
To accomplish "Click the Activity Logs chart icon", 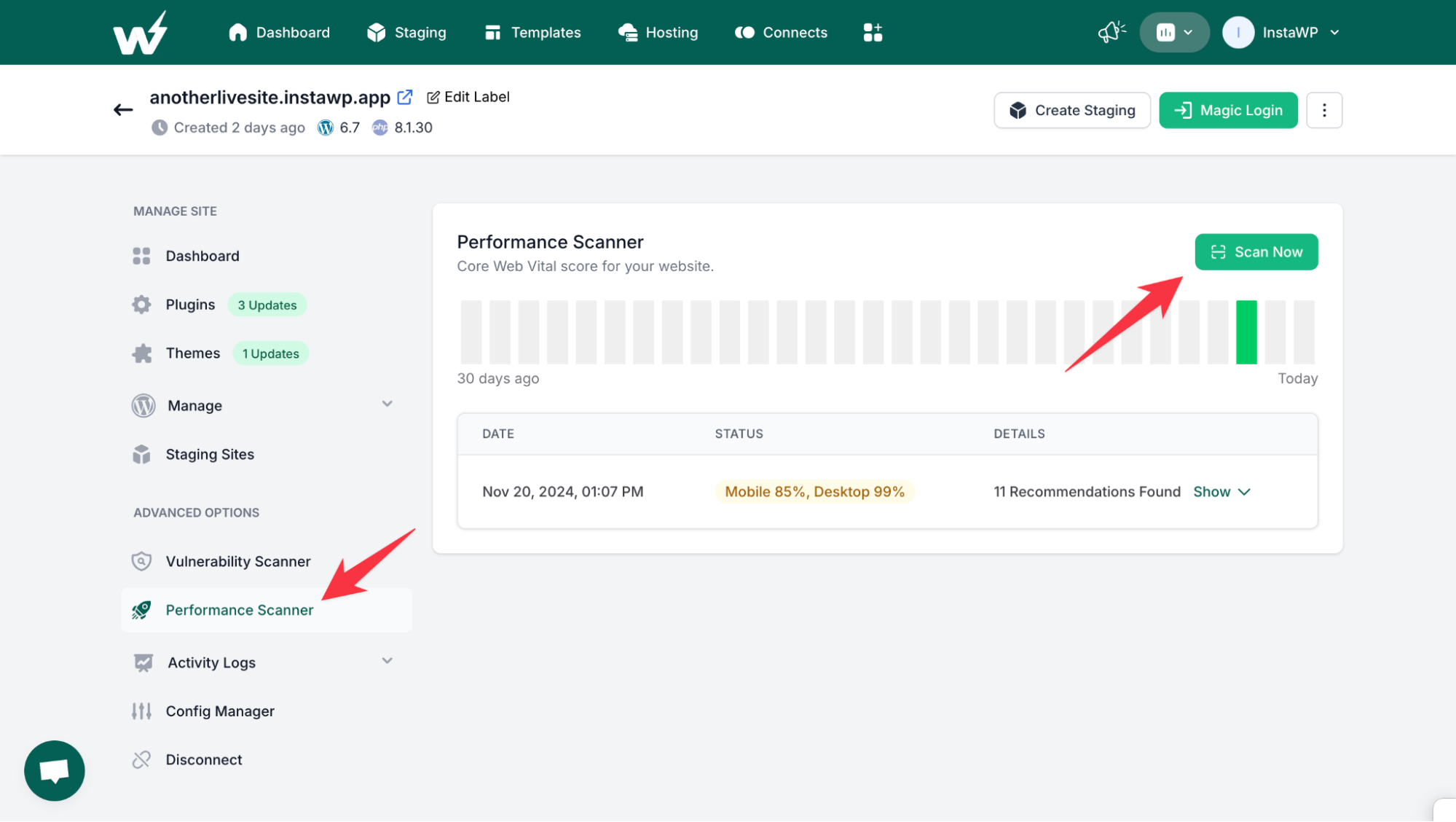I will [143, 662].
